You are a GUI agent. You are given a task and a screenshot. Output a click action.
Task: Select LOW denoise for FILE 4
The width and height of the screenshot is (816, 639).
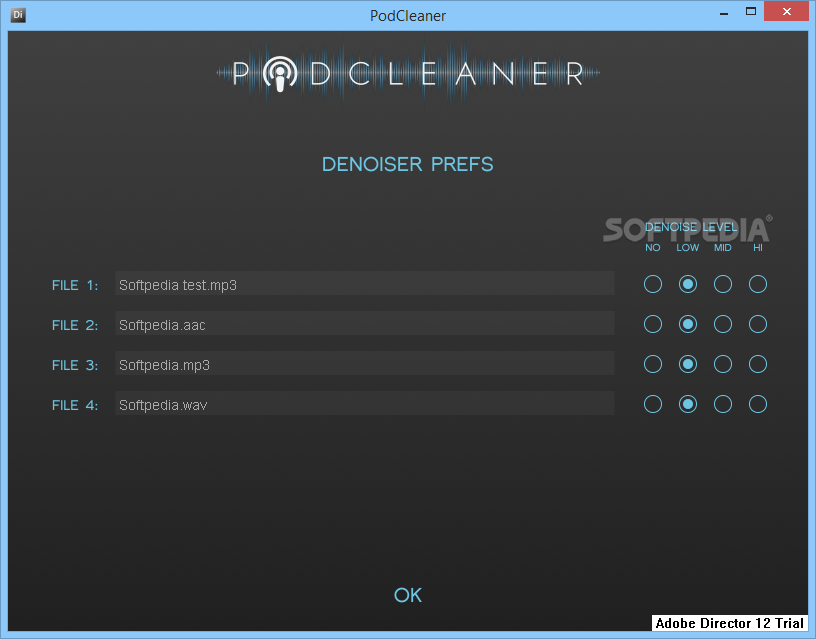coord(687,404)
